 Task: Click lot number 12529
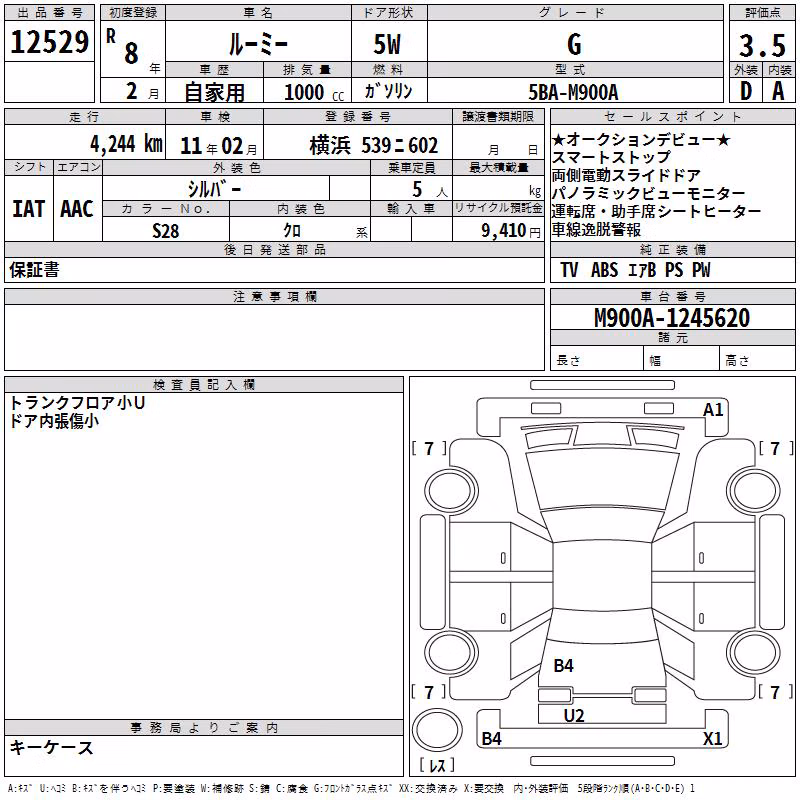coord(49,42)
